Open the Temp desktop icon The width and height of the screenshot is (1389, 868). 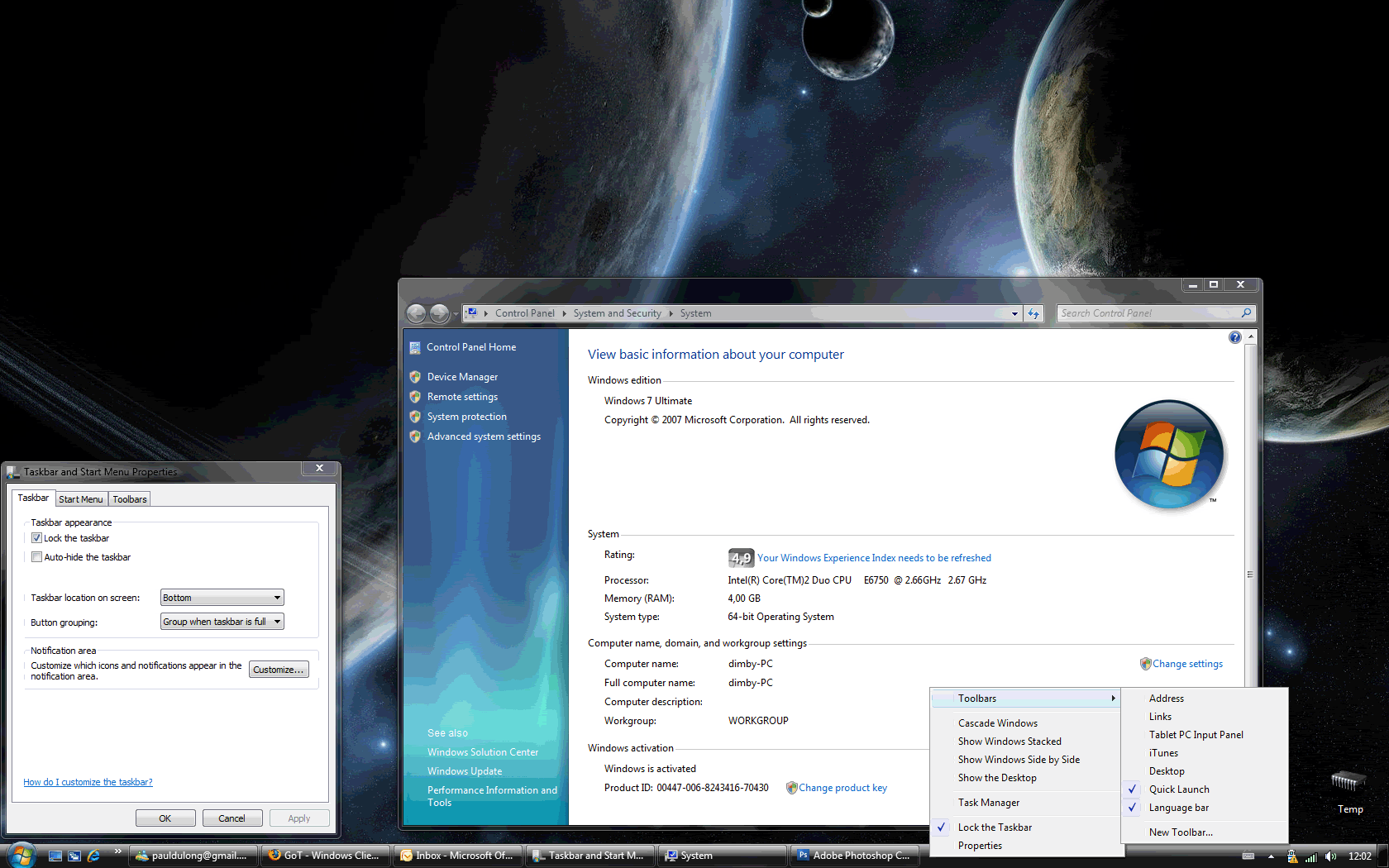(1349, 791)
